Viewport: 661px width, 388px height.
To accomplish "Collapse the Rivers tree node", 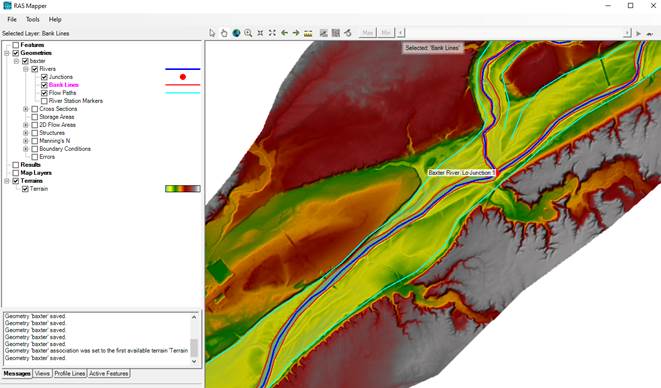I will click(x=26, y=69).
